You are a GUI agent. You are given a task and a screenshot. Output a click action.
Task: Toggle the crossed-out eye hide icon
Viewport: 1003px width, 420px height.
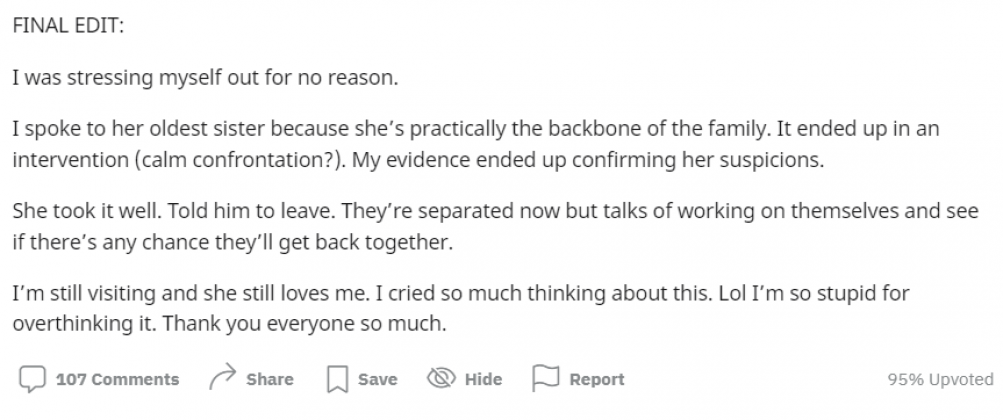tap(441, 378)
